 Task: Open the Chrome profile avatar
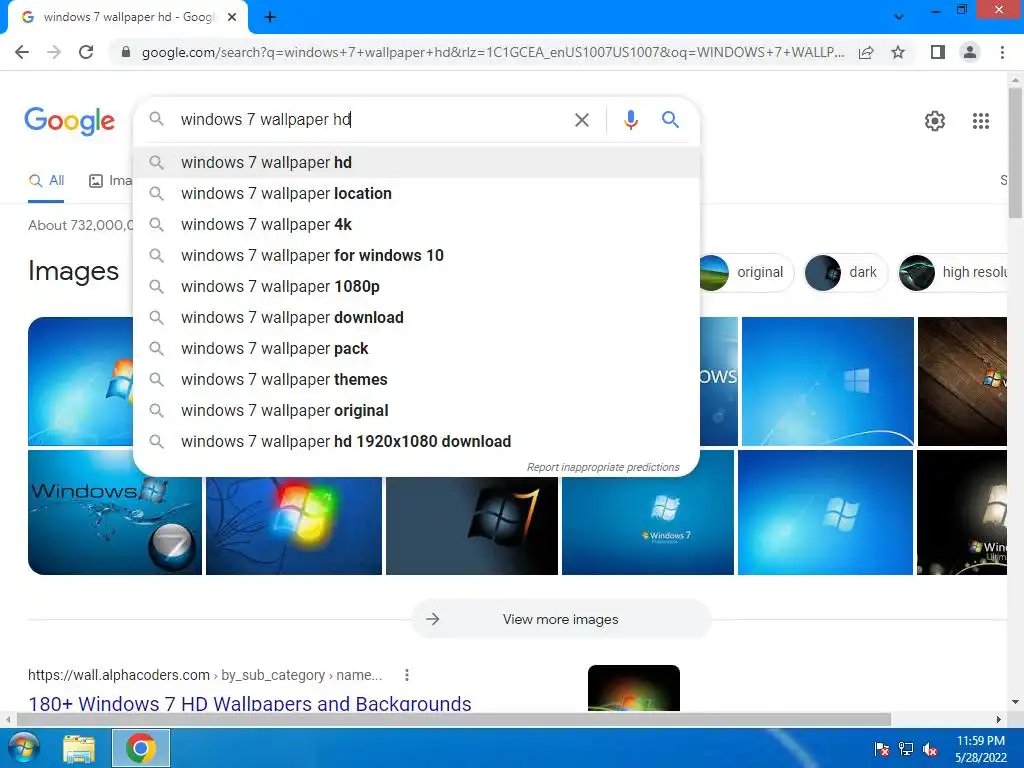tap(970, 52)
